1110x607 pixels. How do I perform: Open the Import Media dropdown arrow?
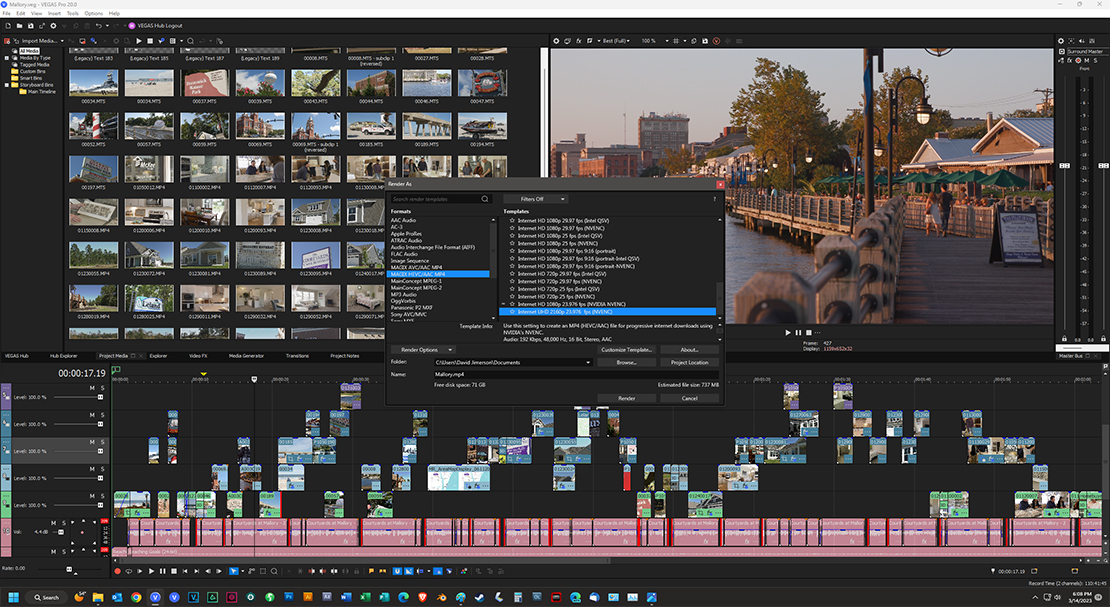pos(62,41)
